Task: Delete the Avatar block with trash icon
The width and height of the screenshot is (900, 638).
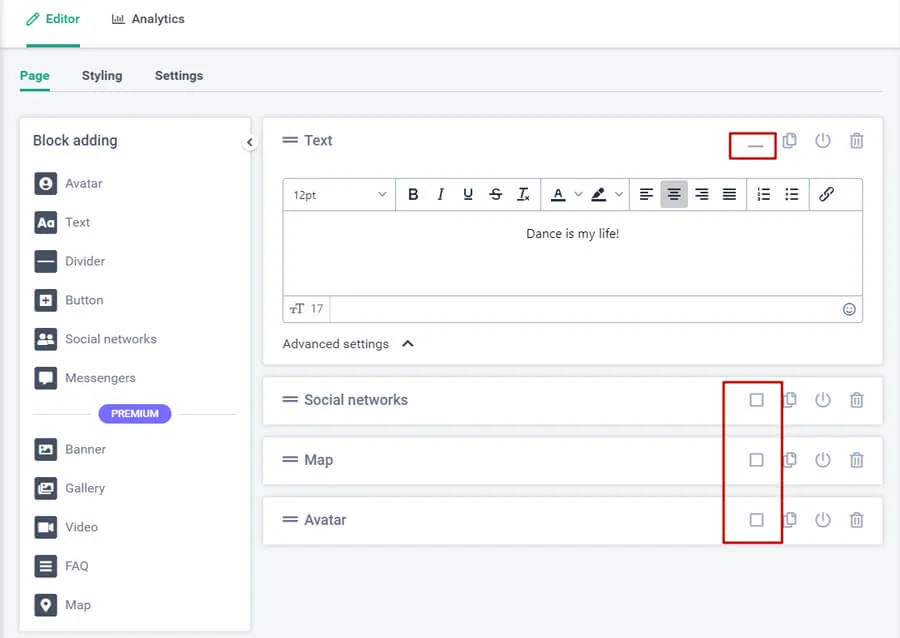Action: 856,520
